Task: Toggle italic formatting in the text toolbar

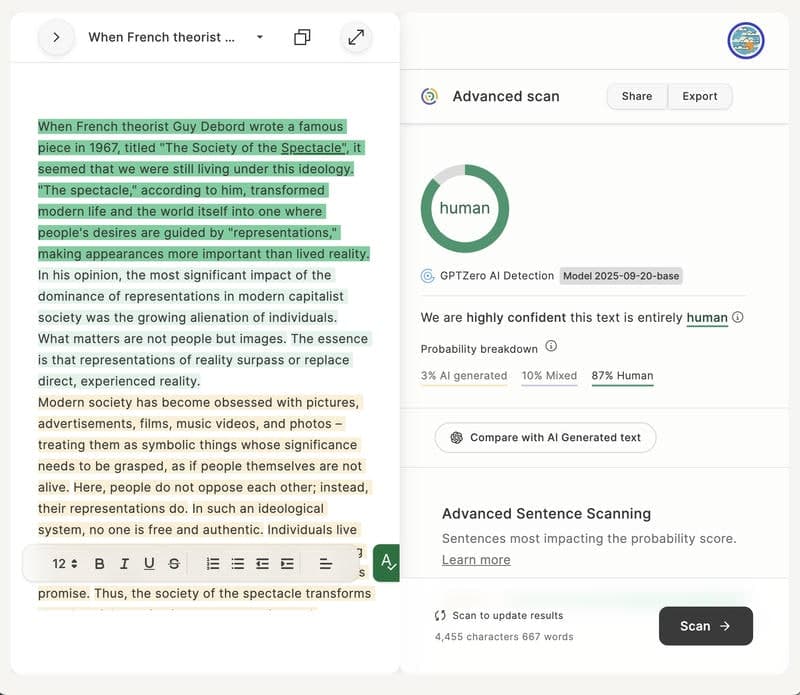Action: [x=124, y=564]
